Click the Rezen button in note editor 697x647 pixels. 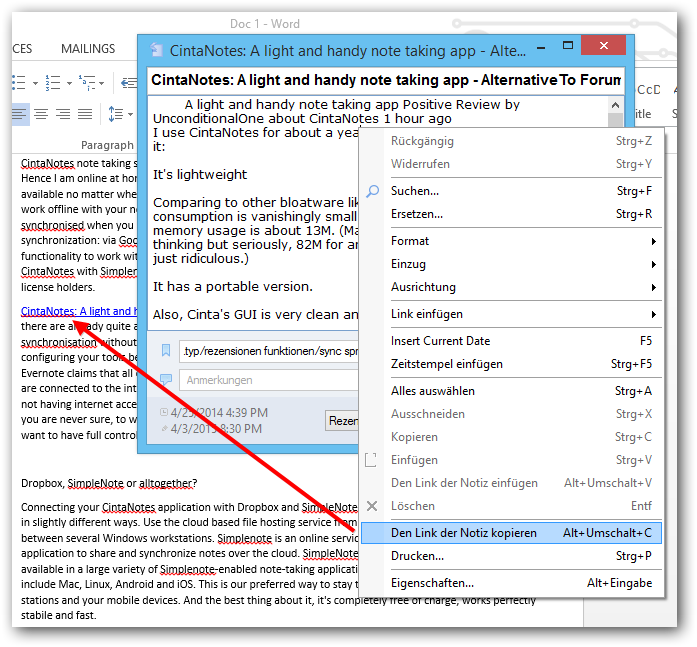point(341,420)
